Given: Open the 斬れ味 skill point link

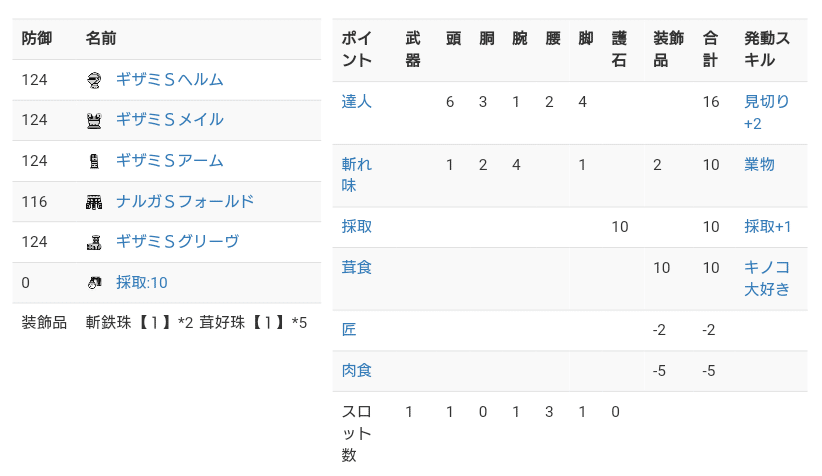Looking at the screenshot, I should pos(356,175).
